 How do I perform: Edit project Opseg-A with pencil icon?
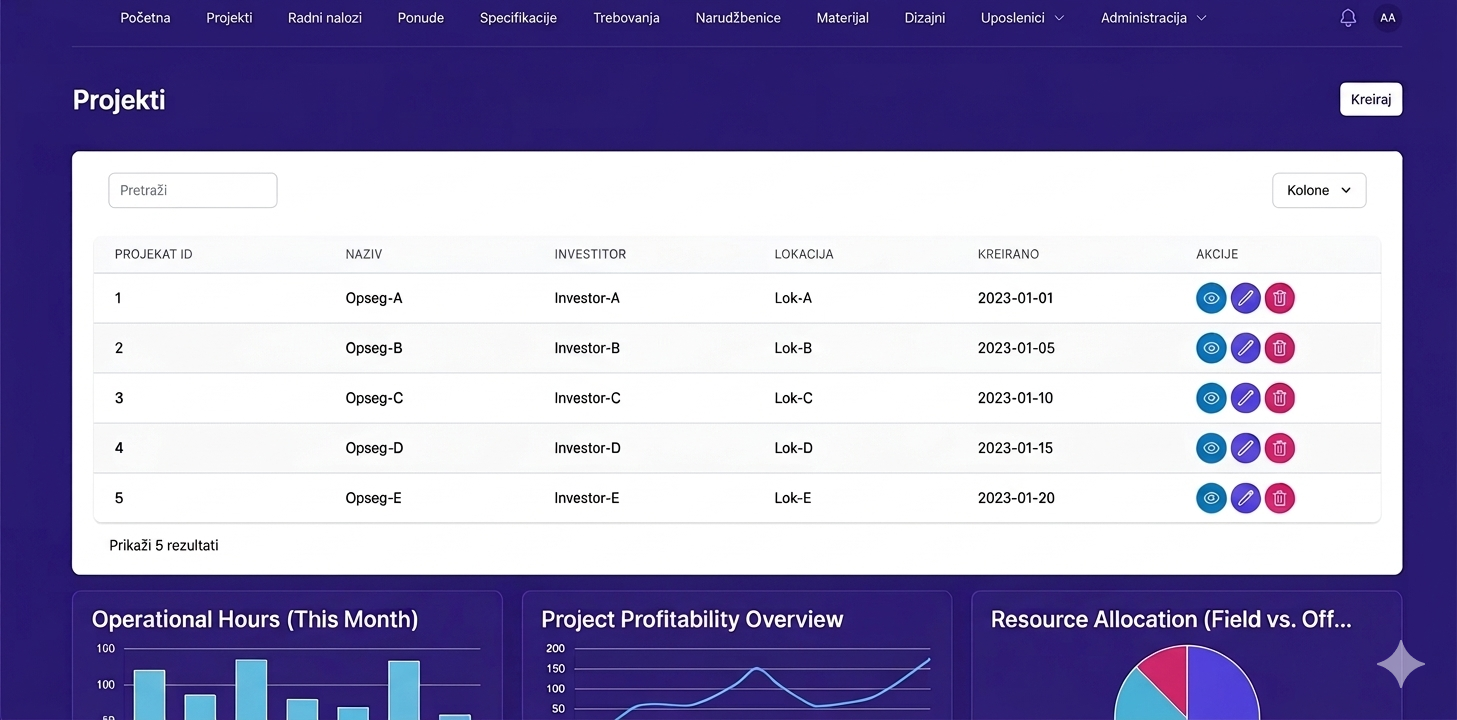click(1245, 298)
